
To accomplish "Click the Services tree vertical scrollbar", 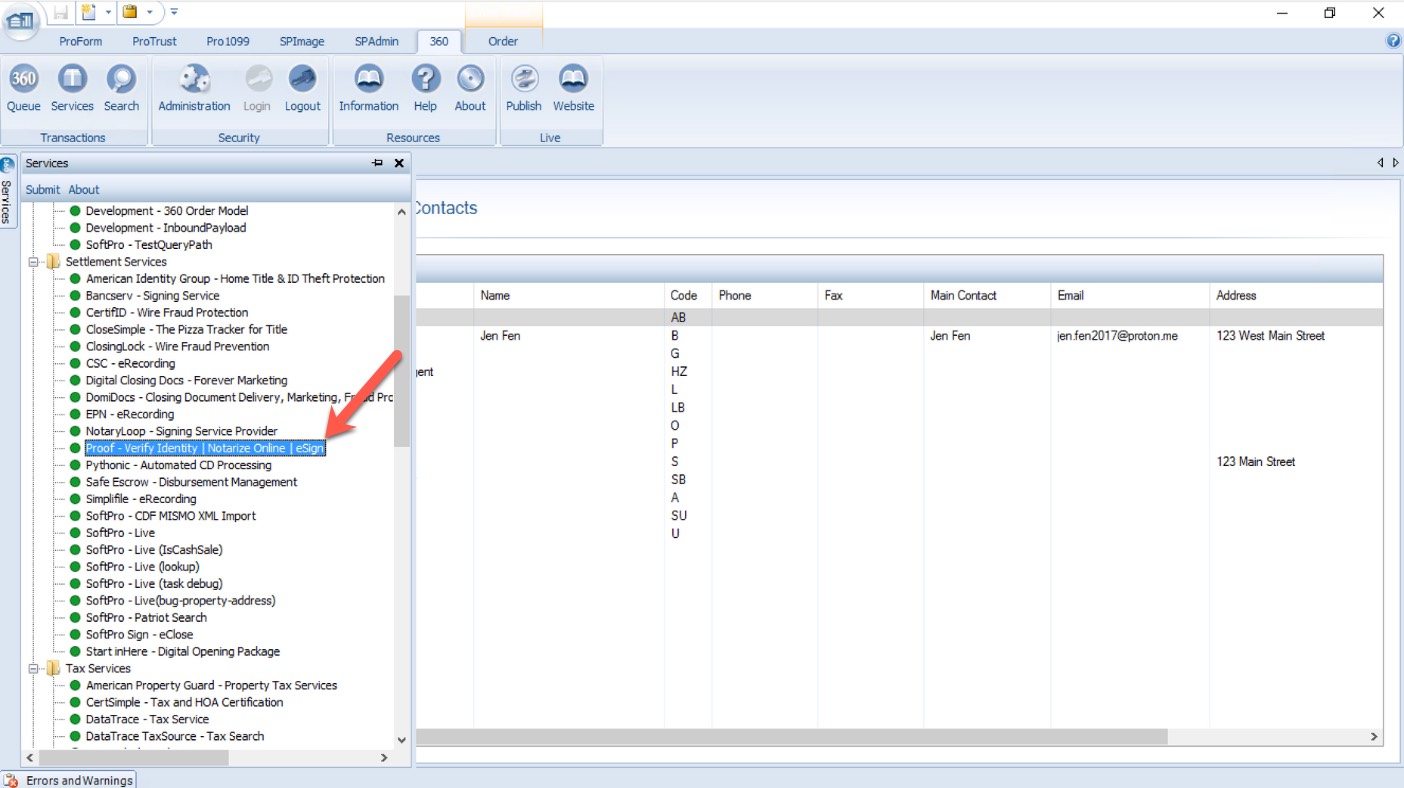I will 402,371.
